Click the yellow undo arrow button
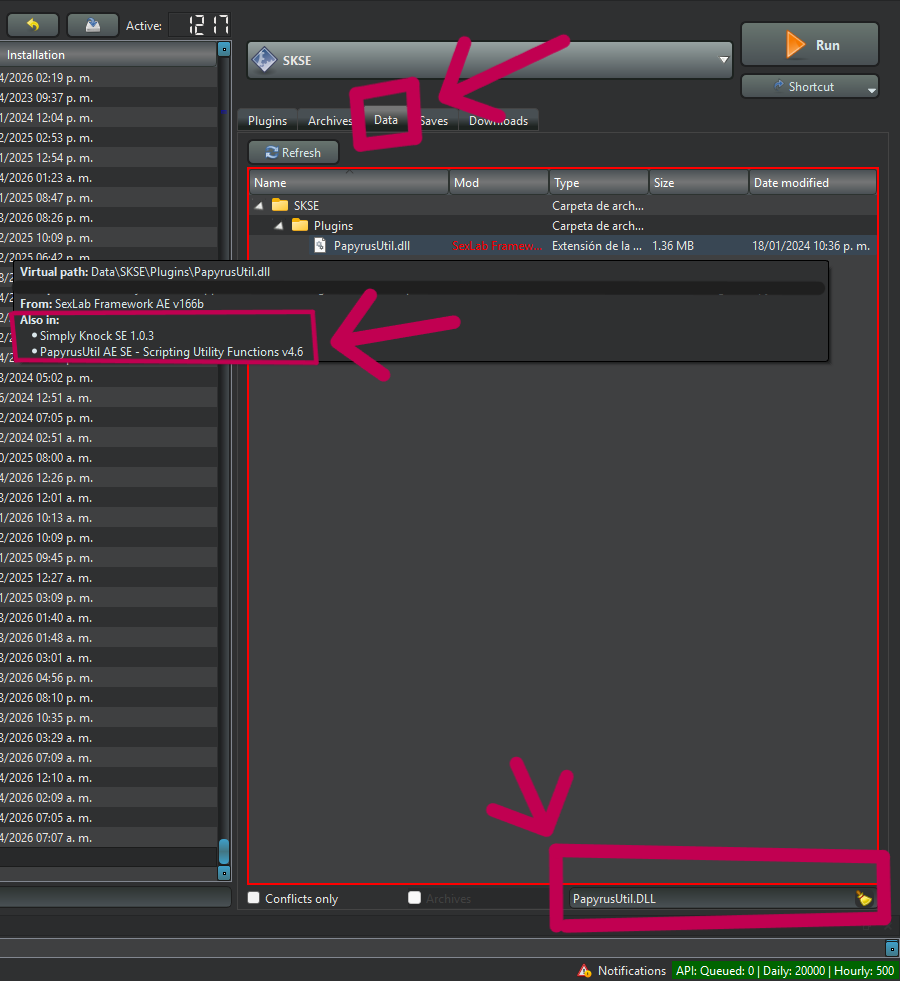This screenshot has width=900, height=981. (x=33, y=25)
